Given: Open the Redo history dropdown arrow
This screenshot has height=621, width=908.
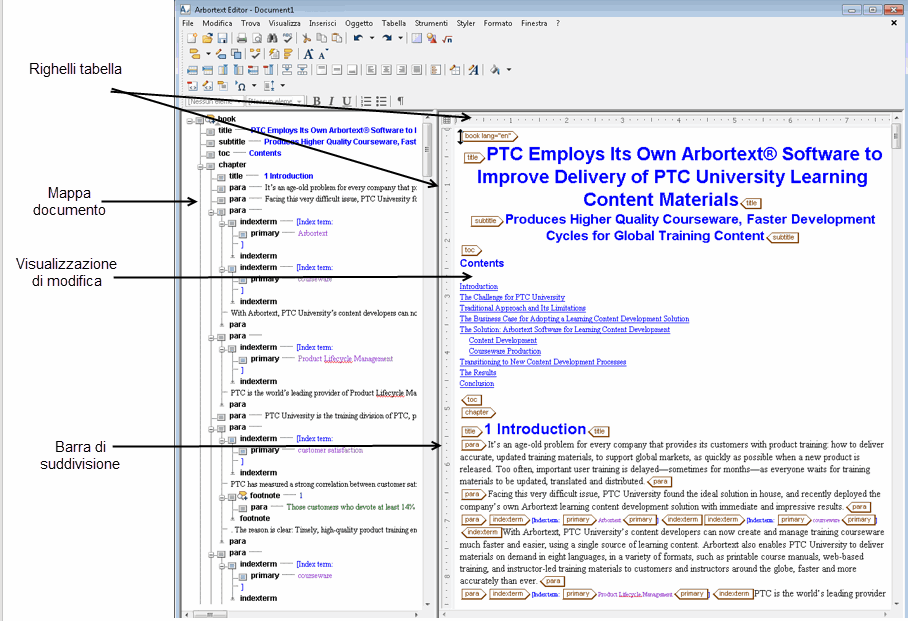Looking at the screenshot, I should click(x=400, y=38).
